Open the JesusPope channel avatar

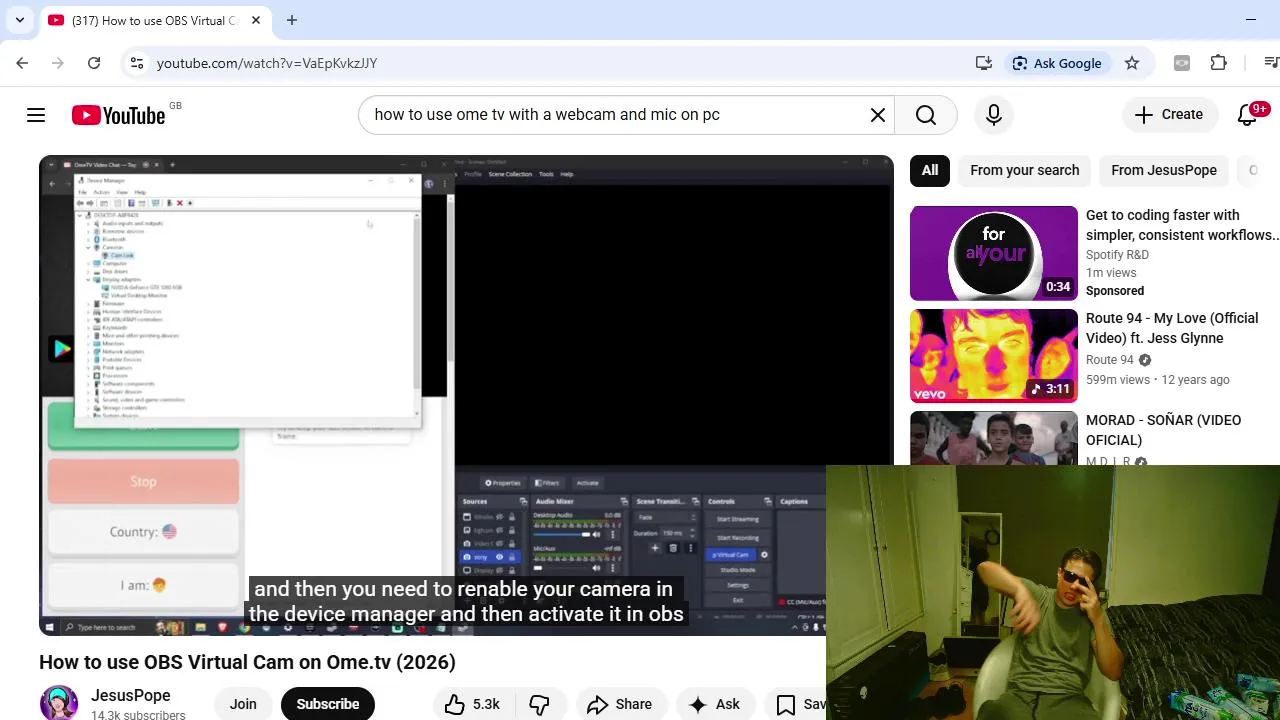pyautogui.click(x=59, y=704)
